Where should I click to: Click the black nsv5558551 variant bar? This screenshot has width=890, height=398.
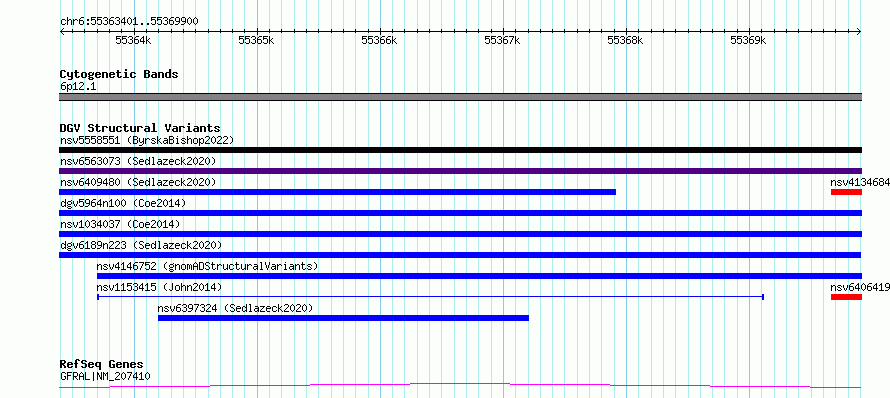tap(460, 150)
